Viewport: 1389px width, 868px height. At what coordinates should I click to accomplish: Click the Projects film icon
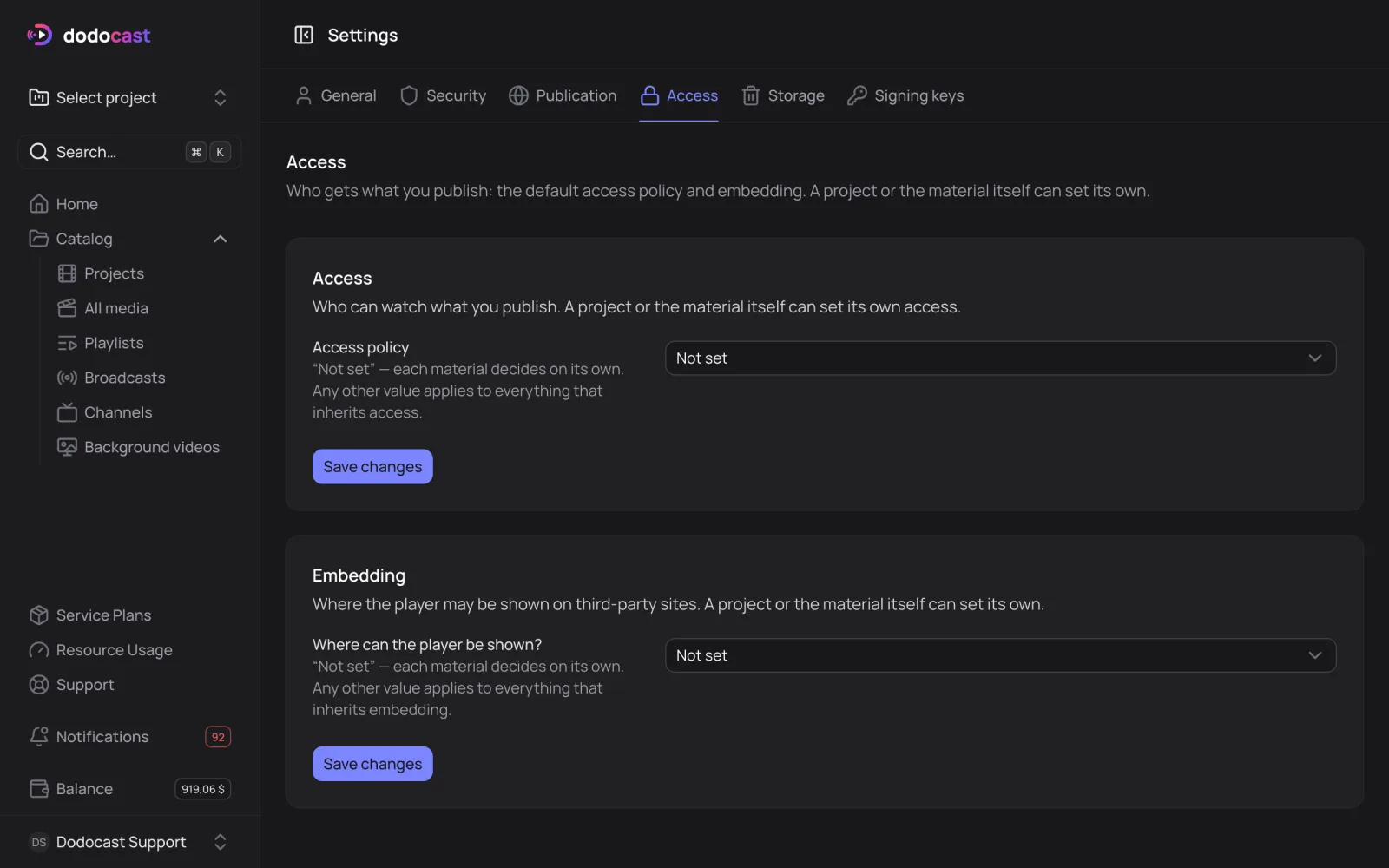click(x=67, y=273)
